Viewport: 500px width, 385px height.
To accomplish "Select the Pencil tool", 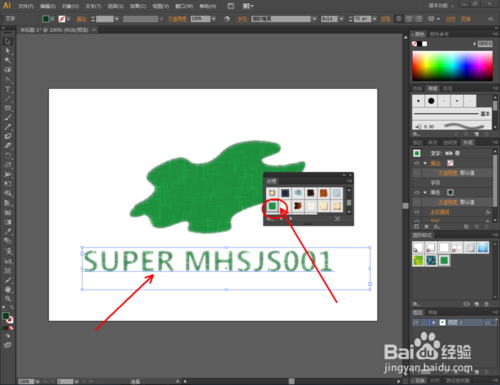I will coord(8,127).
